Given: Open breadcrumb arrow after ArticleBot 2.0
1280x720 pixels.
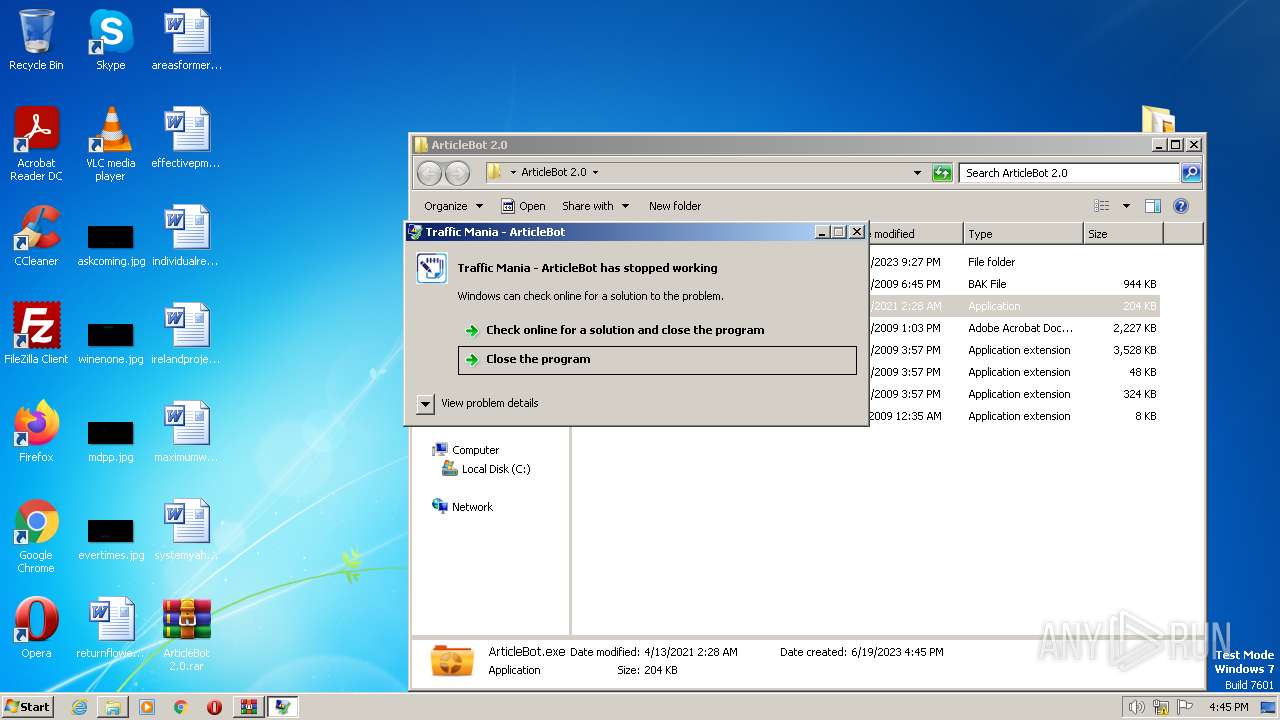Looking at the screenshot, I should click(x=595, y=173).
